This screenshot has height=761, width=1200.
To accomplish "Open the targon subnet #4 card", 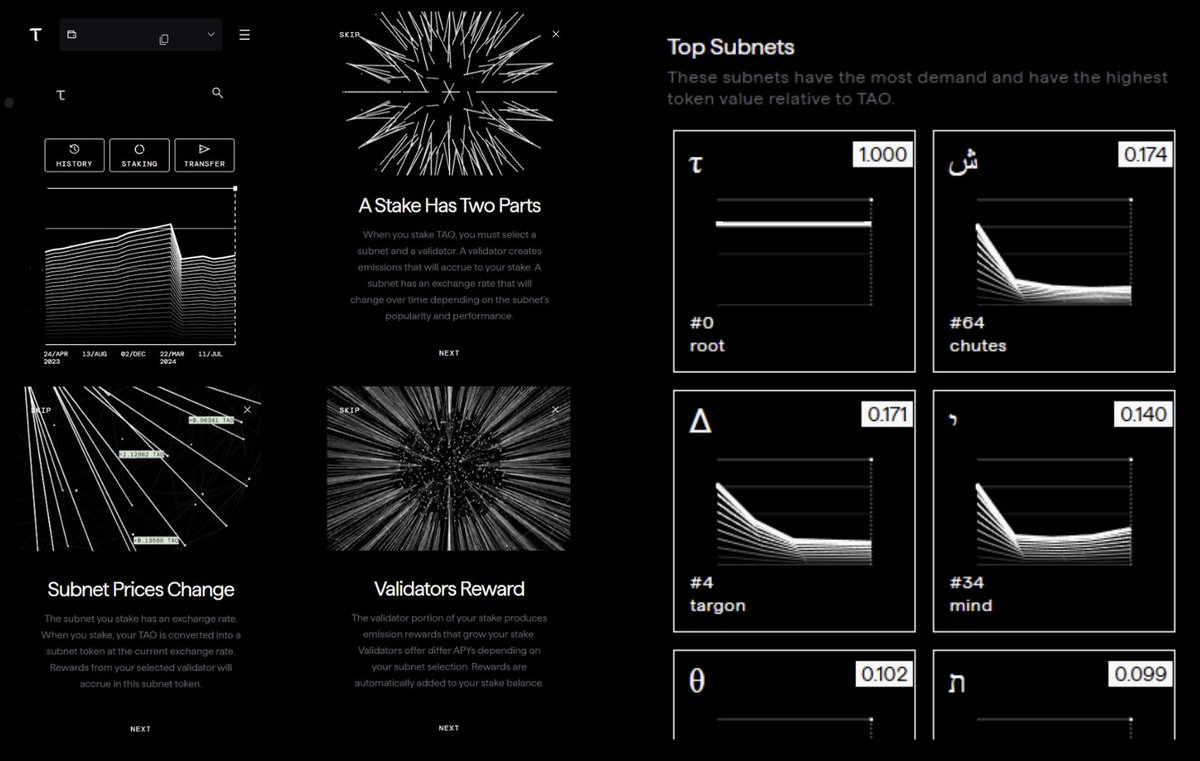I will click(794, 511).
